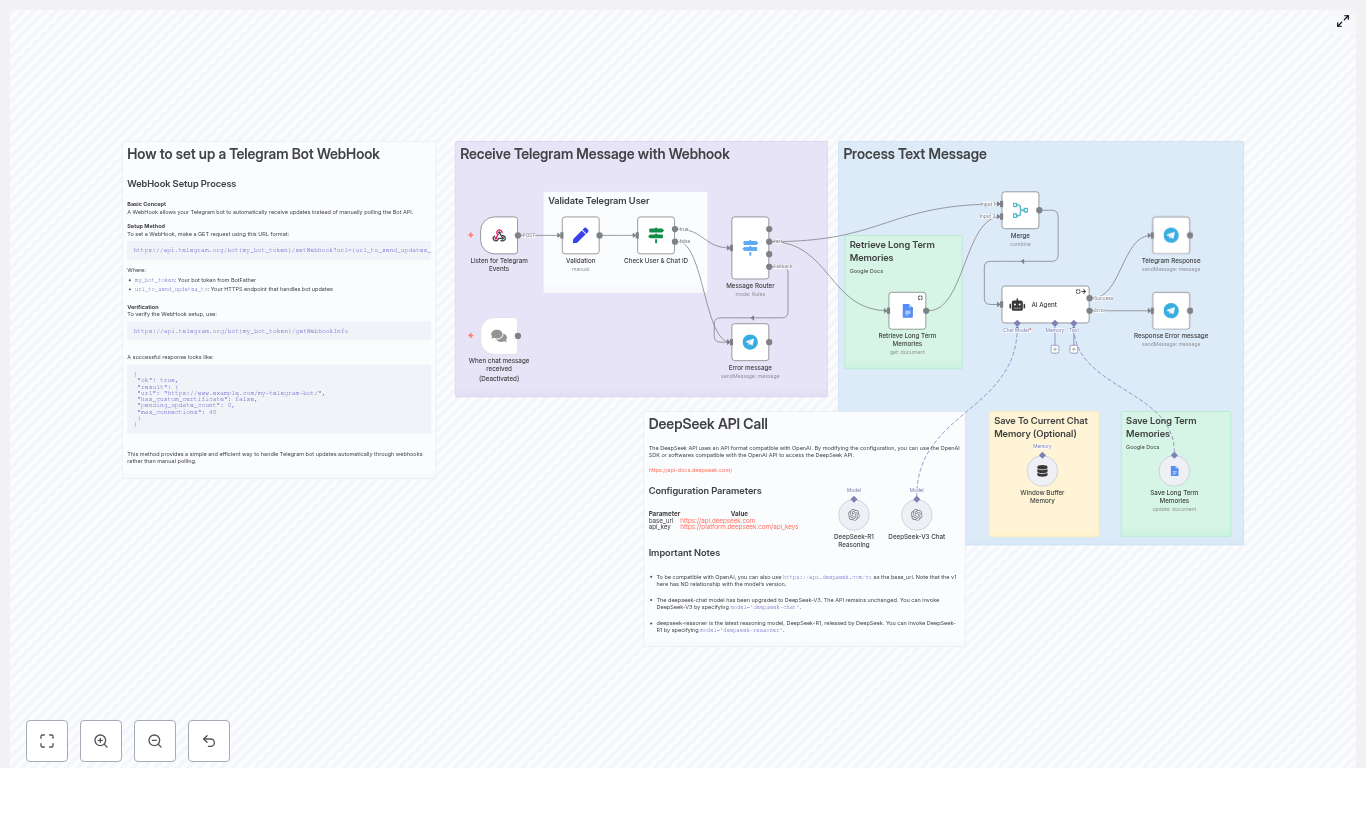The height and width of the screenshot is (814, 1366).
Task: Open the Merge node
Action: pos(1020,211)
